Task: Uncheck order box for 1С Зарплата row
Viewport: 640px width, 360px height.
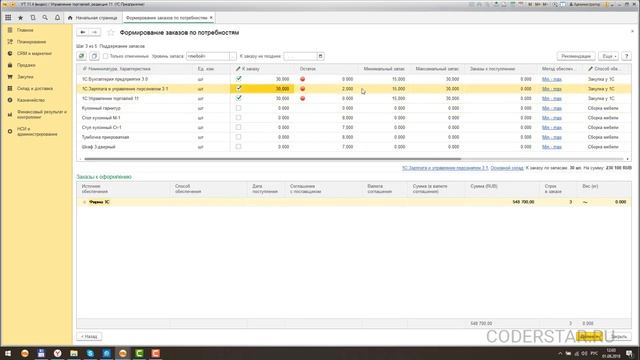Action: click(239, 89)
